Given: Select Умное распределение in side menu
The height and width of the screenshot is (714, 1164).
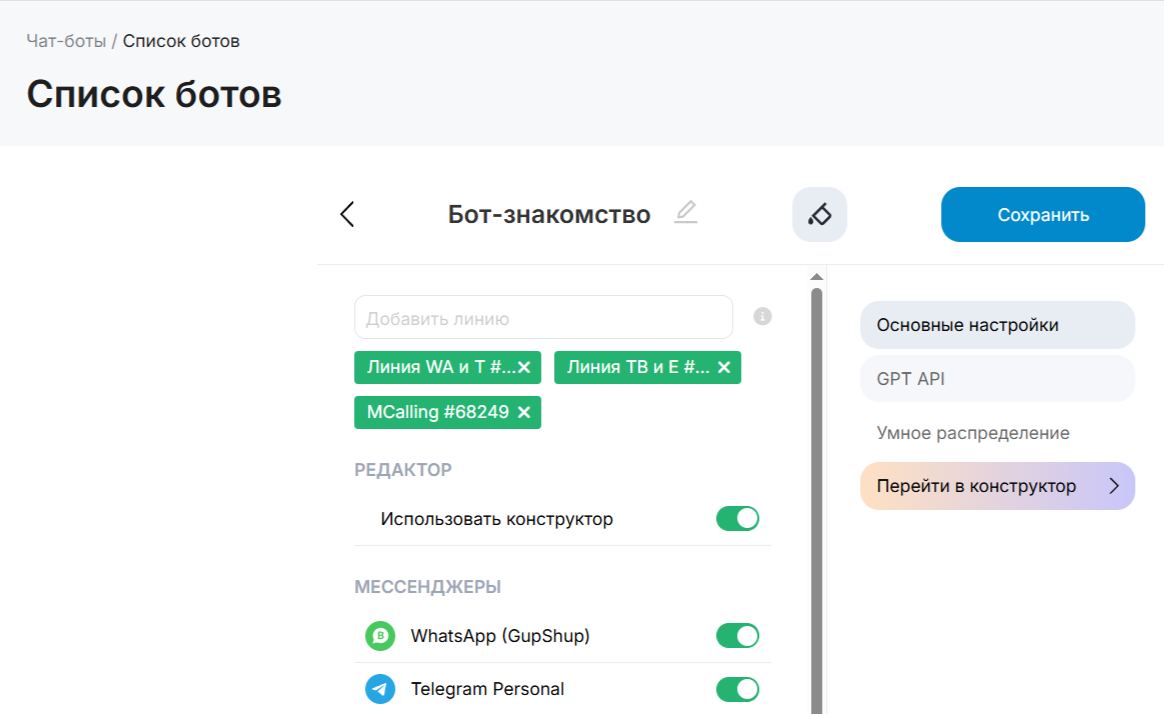Looking at the screenshot, I should [x=973, y=433].
